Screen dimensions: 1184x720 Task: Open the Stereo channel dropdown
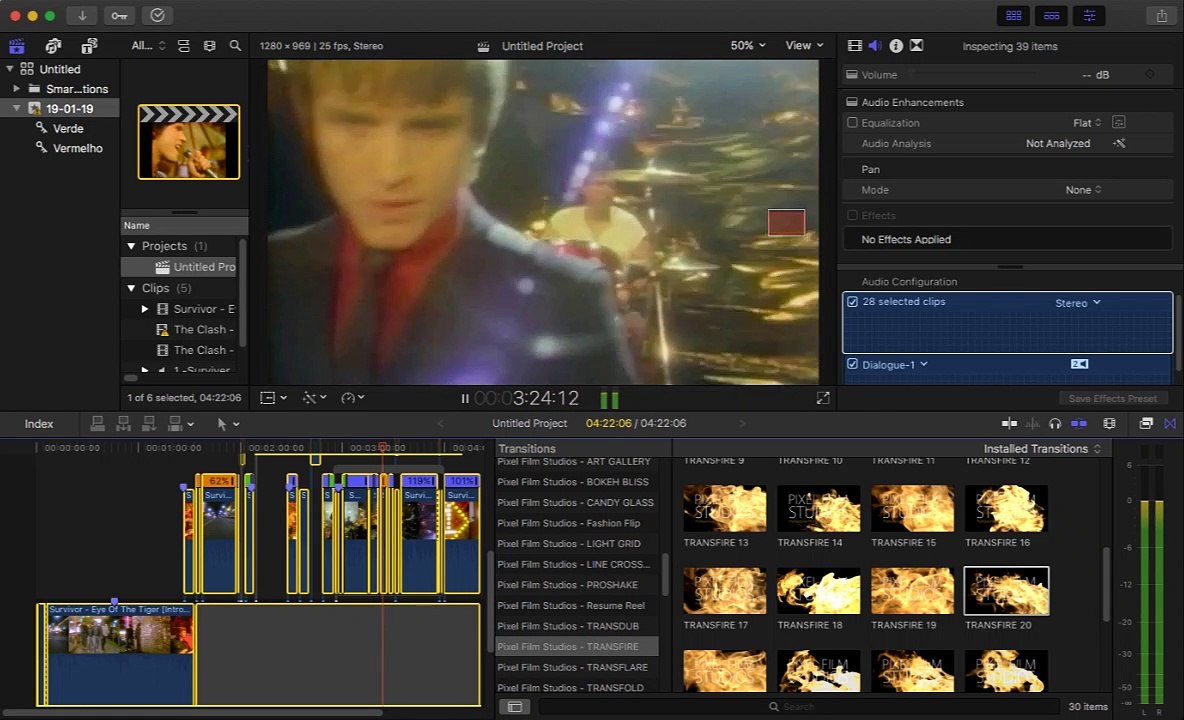[1078, 303]
